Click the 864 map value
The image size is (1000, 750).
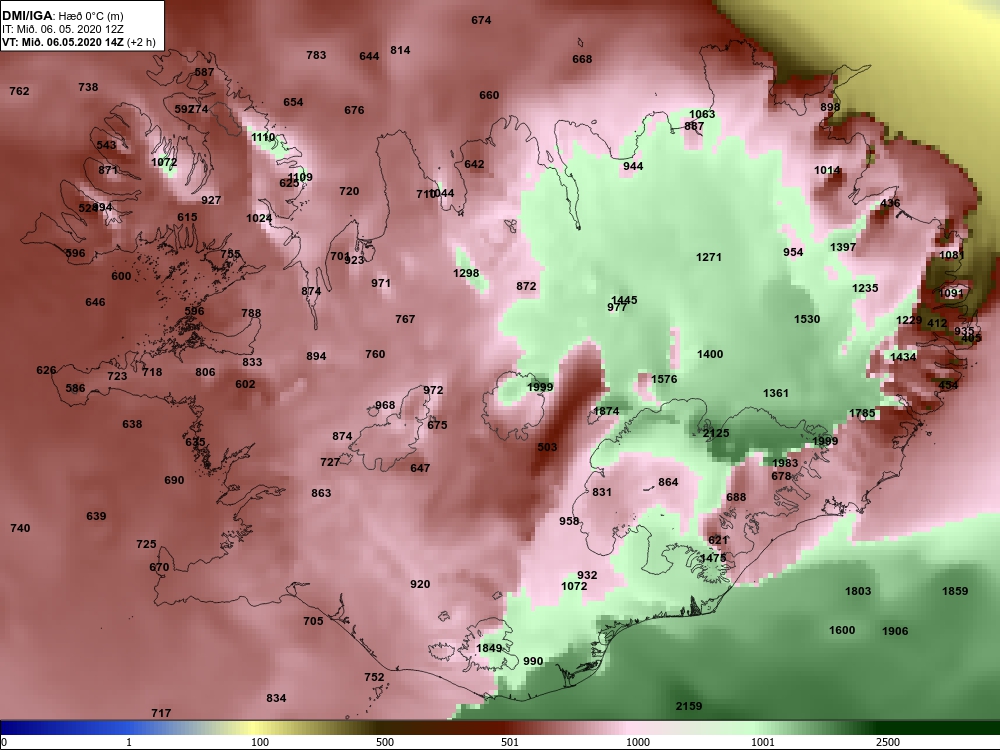[668, 482]
